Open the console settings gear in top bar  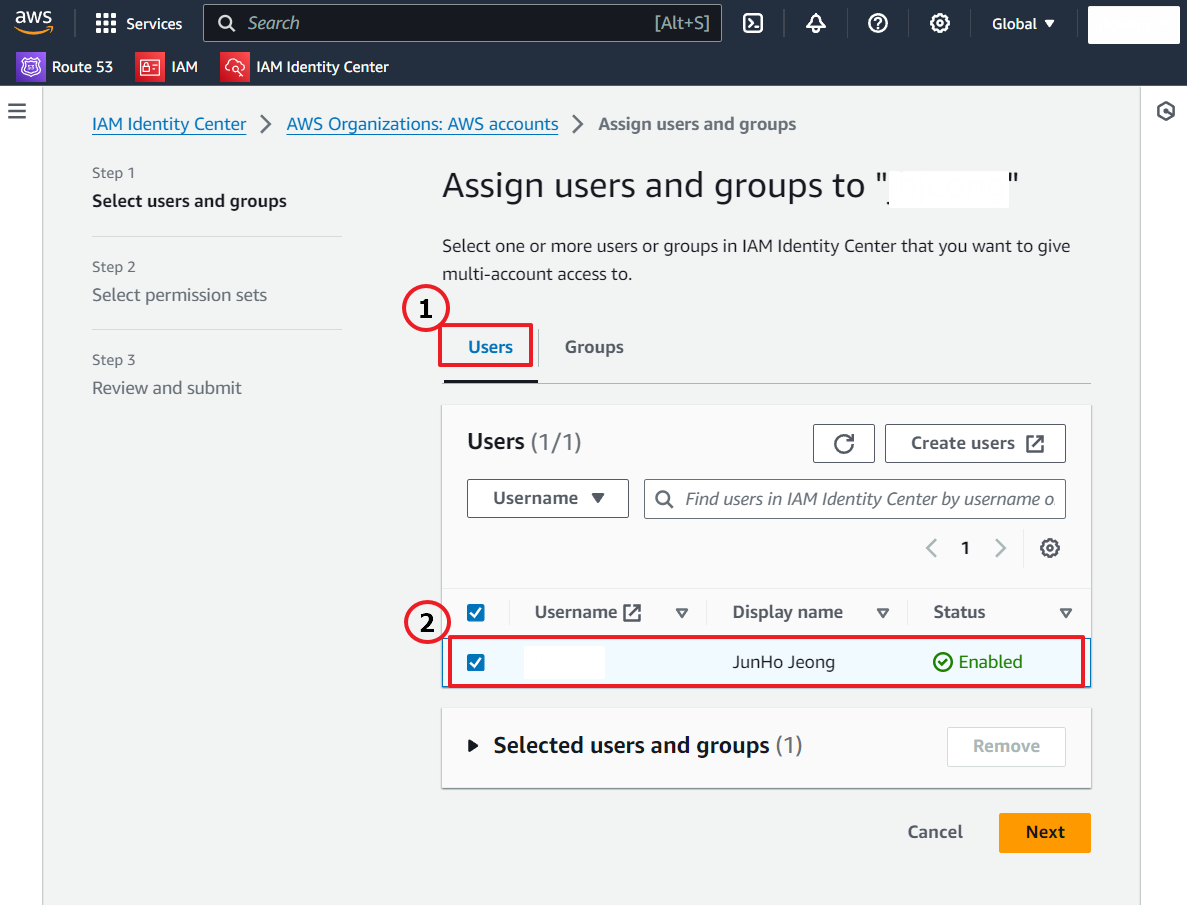pyautogui.click(x=939, y=23)
